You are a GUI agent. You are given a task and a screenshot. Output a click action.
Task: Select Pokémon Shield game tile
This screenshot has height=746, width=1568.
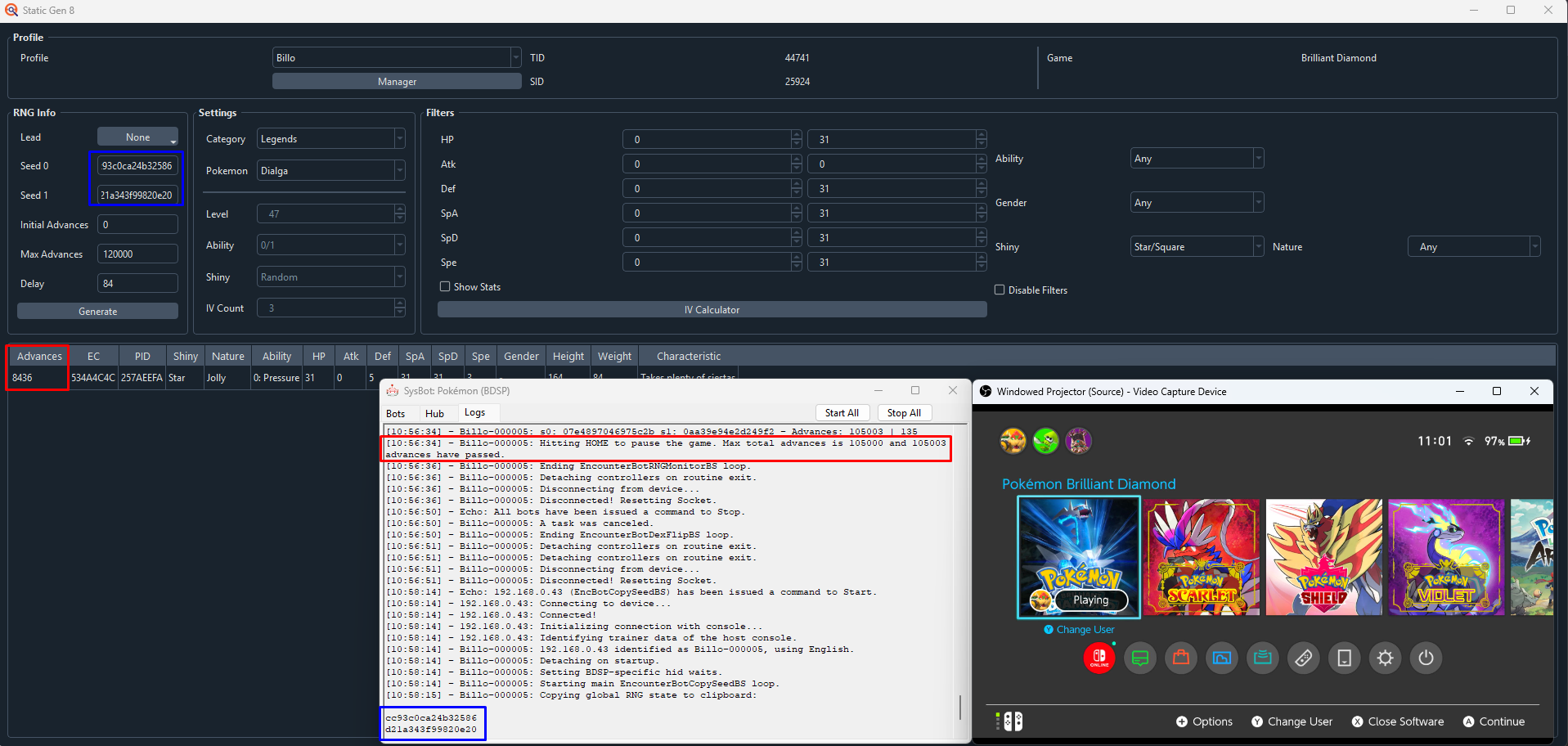click(x=1323, y=557)
